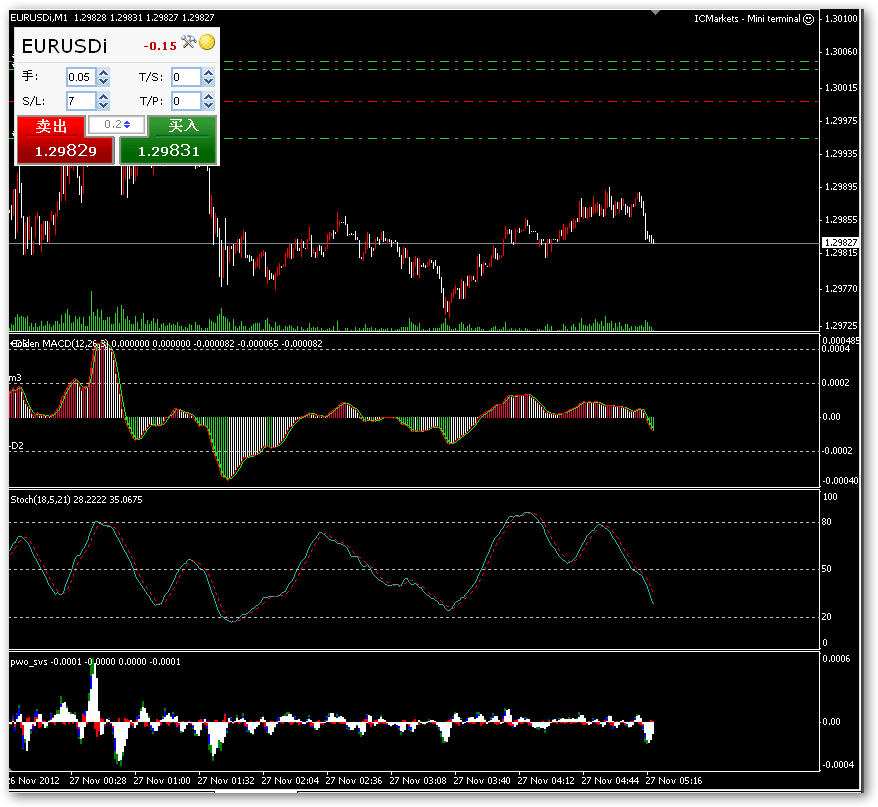Increase lot size with the up arrow
878x807 pixels.
(104, 73)
